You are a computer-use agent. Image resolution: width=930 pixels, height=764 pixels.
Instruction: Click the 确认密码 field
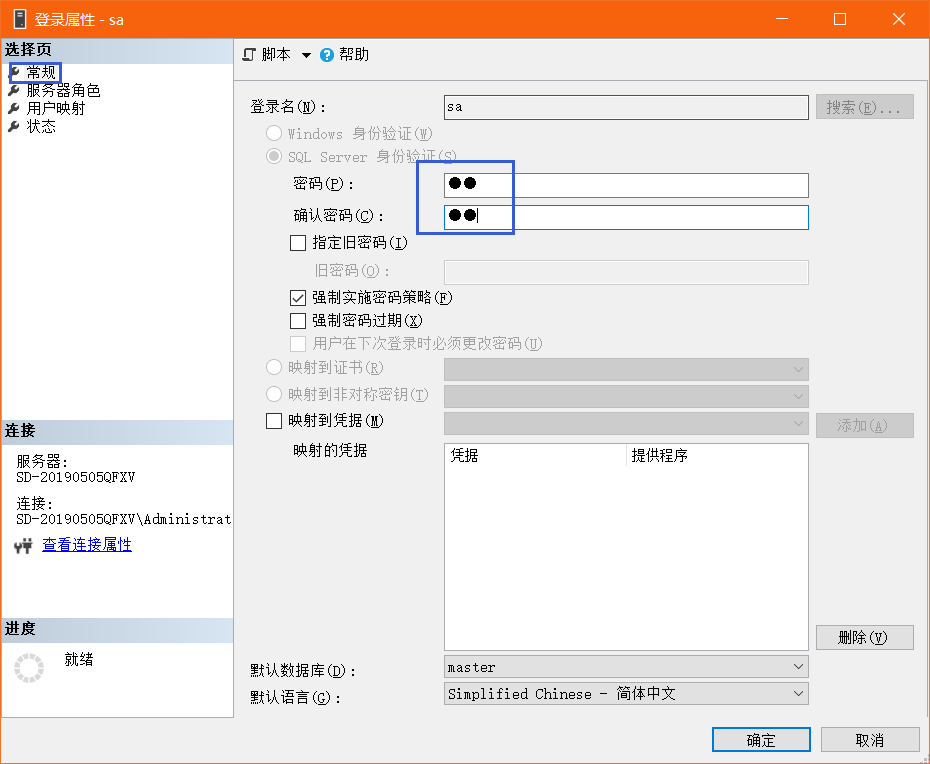626,217
